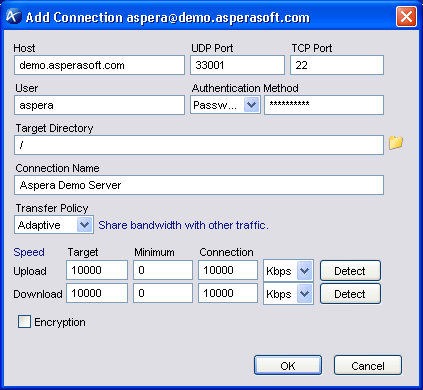Click the password field
423x390 pixels.
tap(324, 105)
